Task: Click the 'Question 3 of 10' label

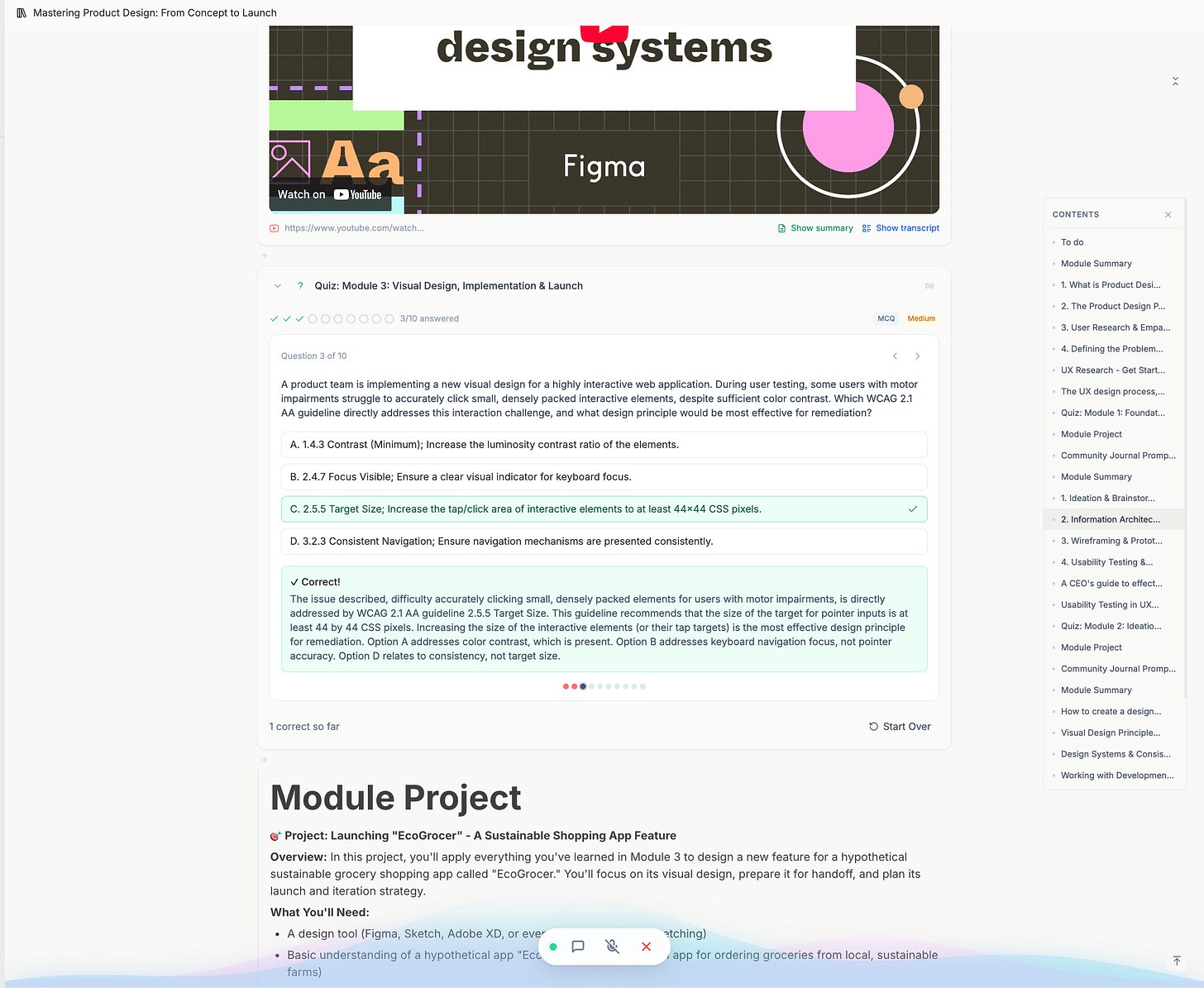Action: pyautogui.click(x=313, y=356)
